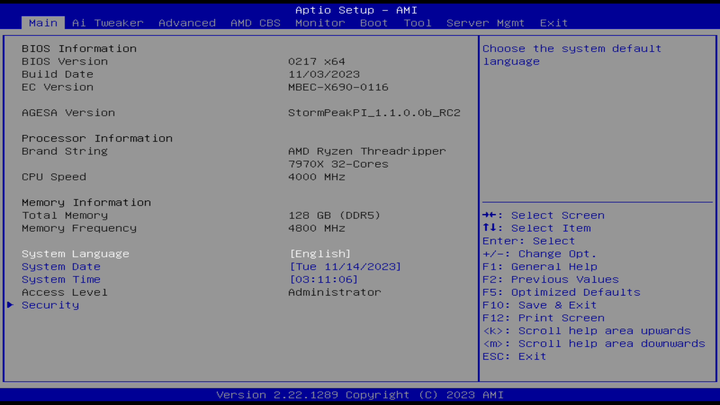
Task: Select the System Language setting label
Action: click(75, 254)
